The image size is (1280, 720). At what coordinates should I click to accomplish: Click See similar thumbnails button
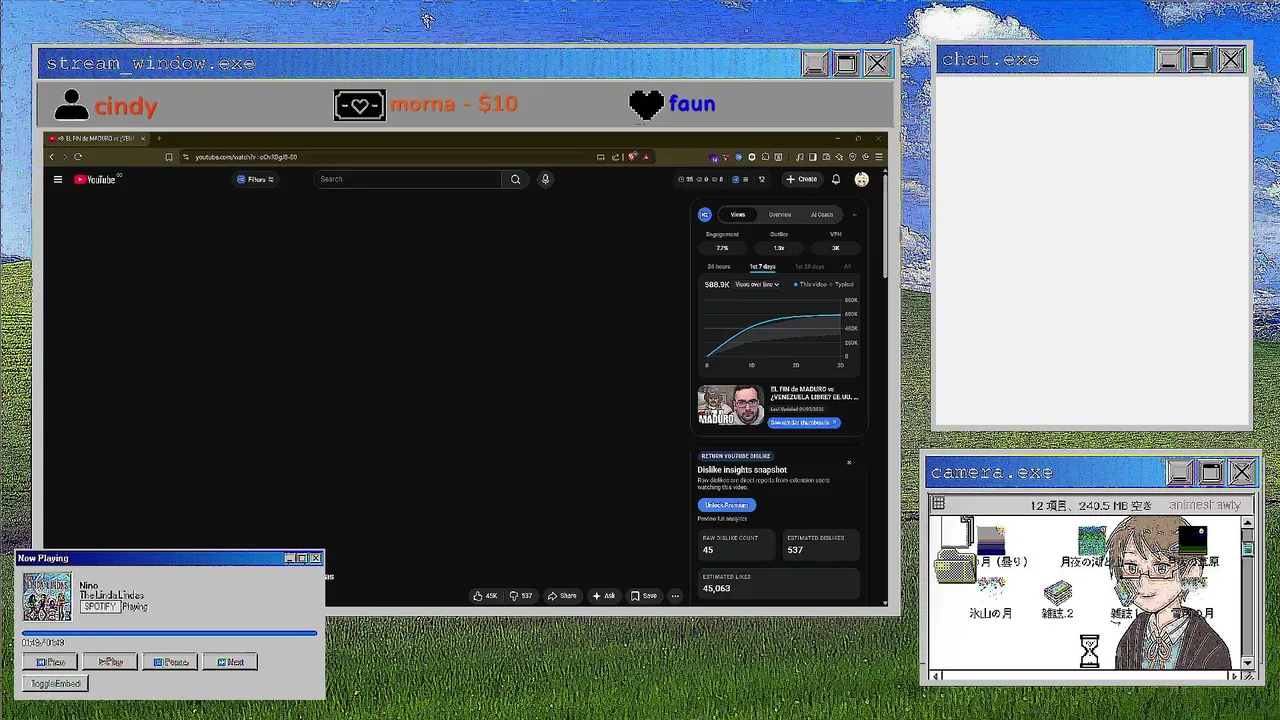tap(804, 422)
